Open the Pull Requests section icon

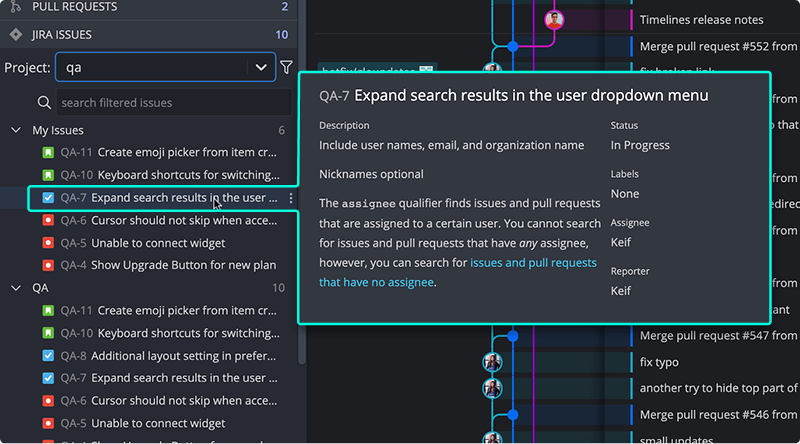tap(16, 6)
